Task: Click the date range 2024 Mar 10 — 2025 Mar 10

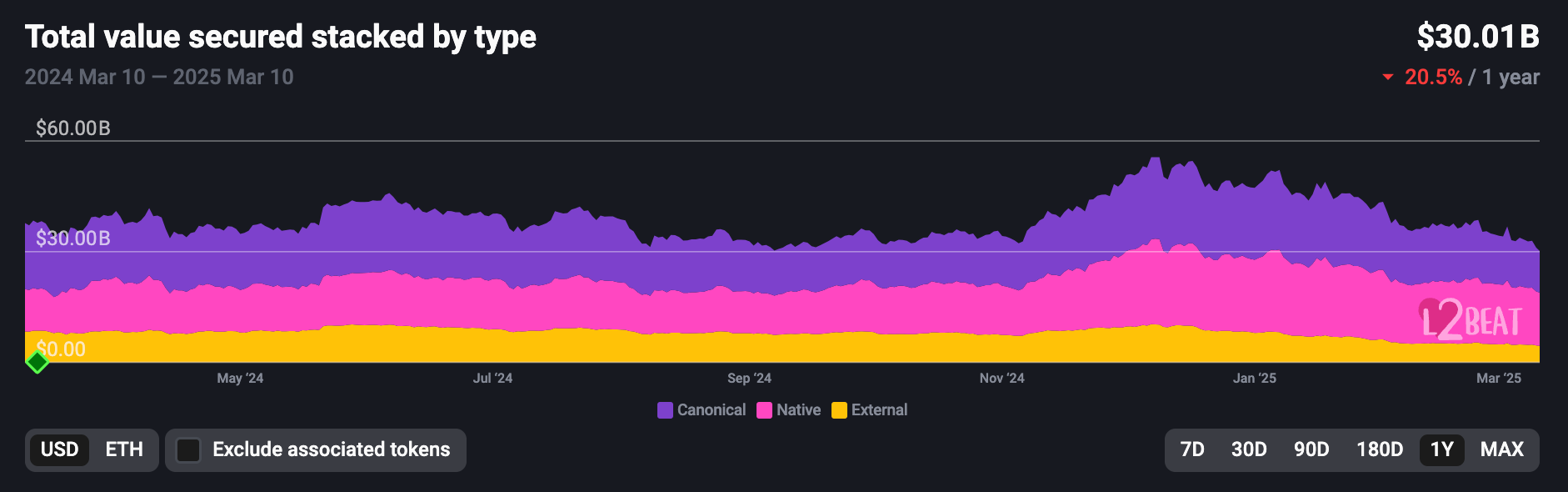Action: pyautogui.click(x=159, y=78)
